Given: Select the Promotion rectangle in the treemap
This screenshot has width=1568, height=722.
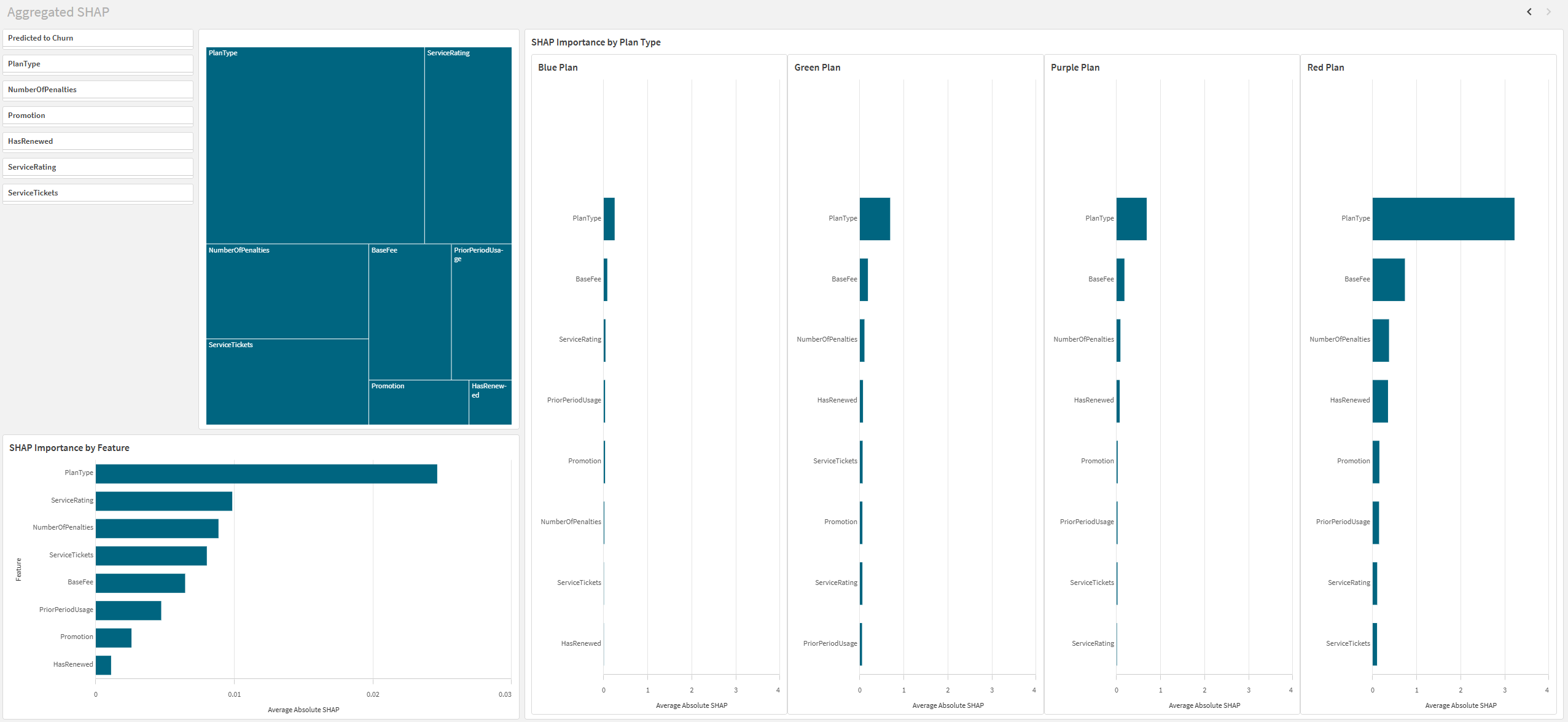Looking at the screenshot, I should pyautogui.click(x=419, y=402).
